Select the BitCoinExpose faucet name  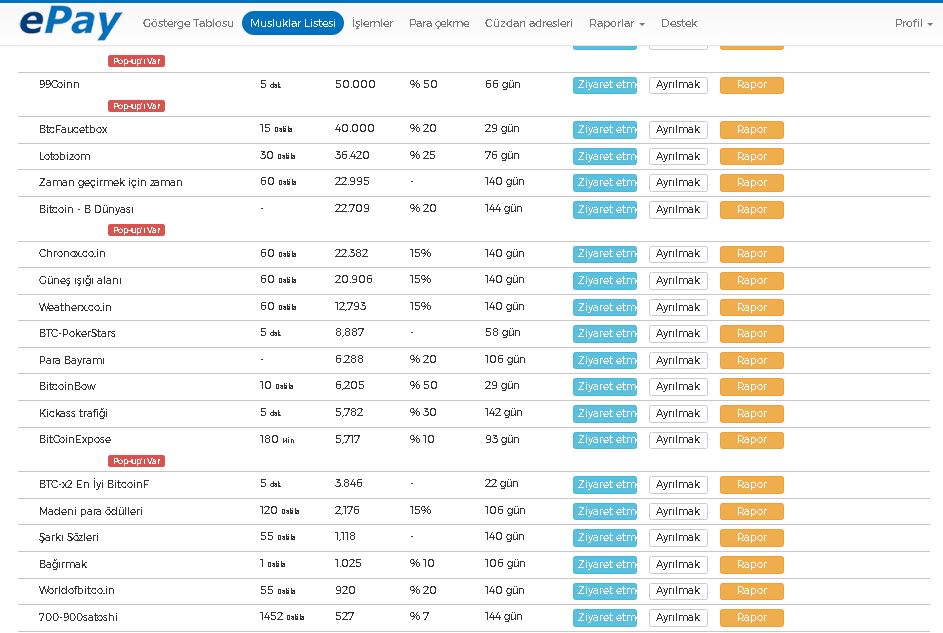click(75, 439)
